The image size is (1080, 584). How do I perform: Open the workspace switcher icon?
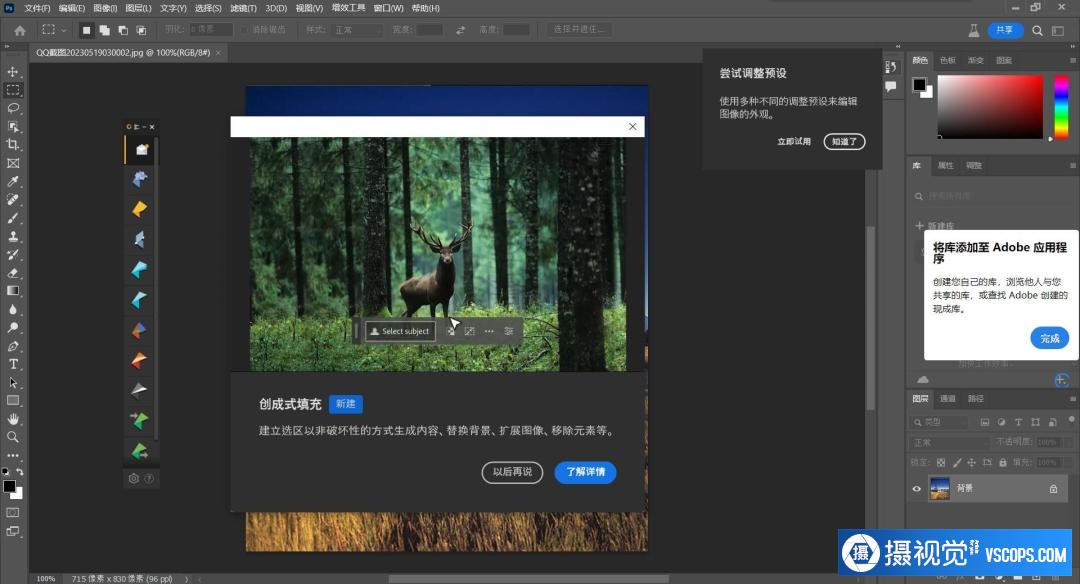tap(1058, 30)
